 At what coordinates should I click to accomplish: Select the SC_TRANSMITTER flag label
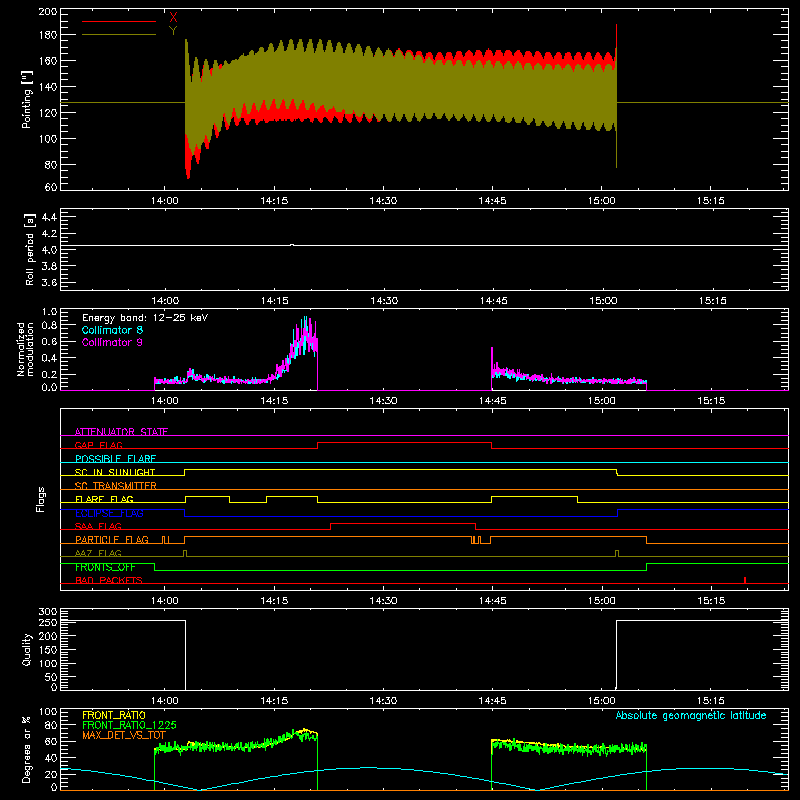coord(116,486)
